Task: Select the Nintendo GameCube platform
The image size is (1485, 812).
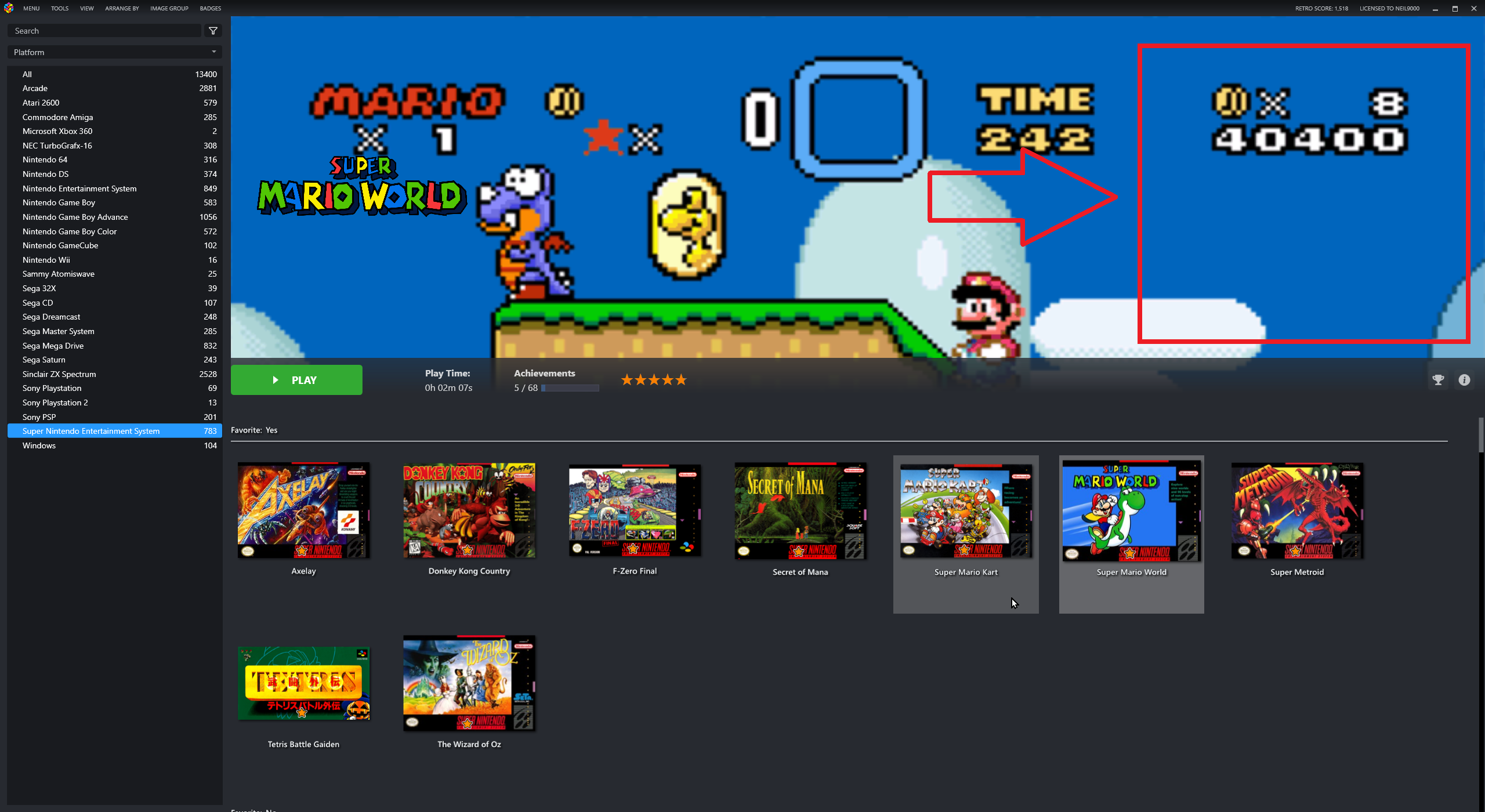Action: (115, 245)
